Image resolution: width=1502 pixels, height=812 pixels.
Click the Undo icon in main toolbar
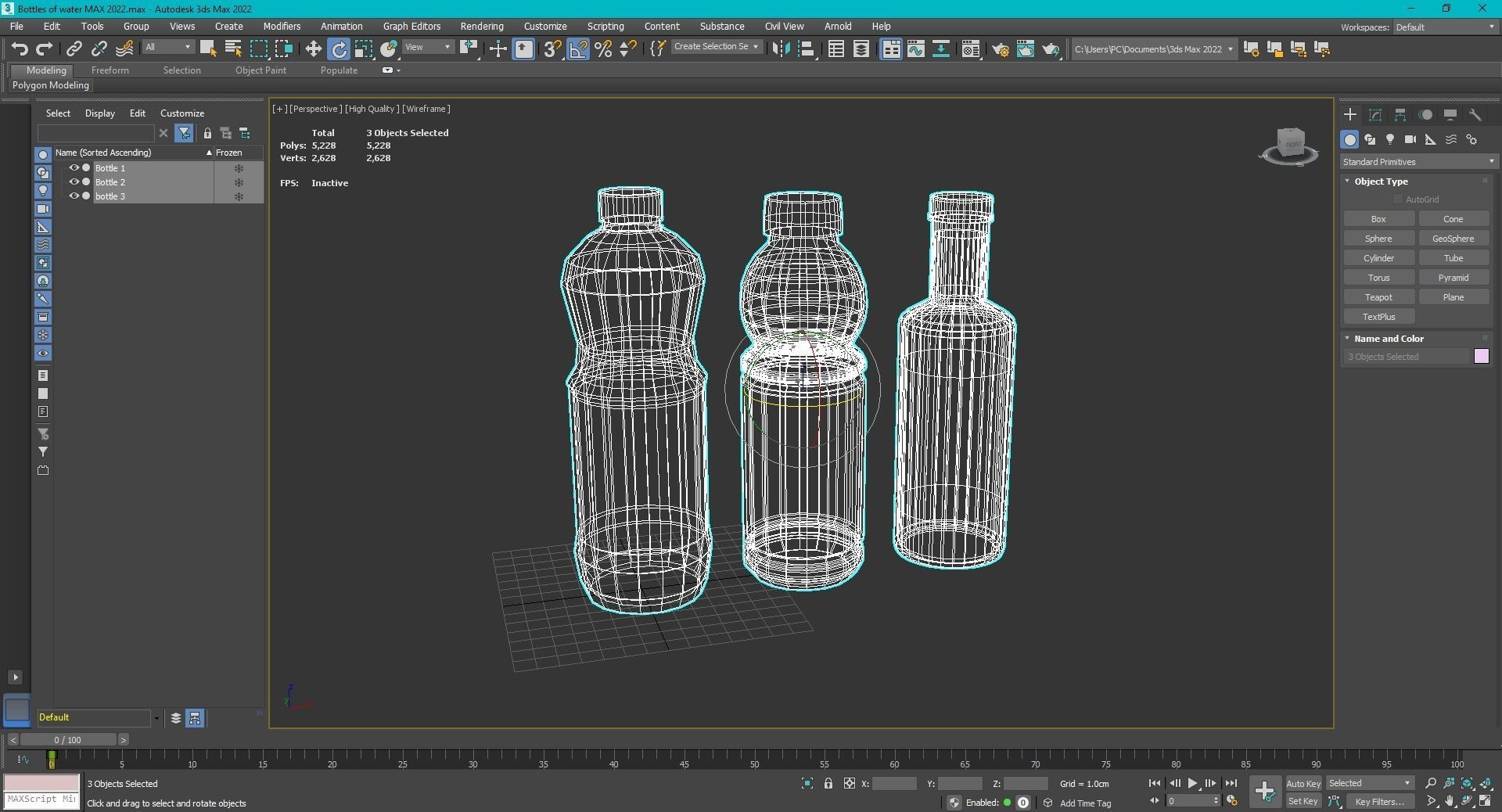19,49
